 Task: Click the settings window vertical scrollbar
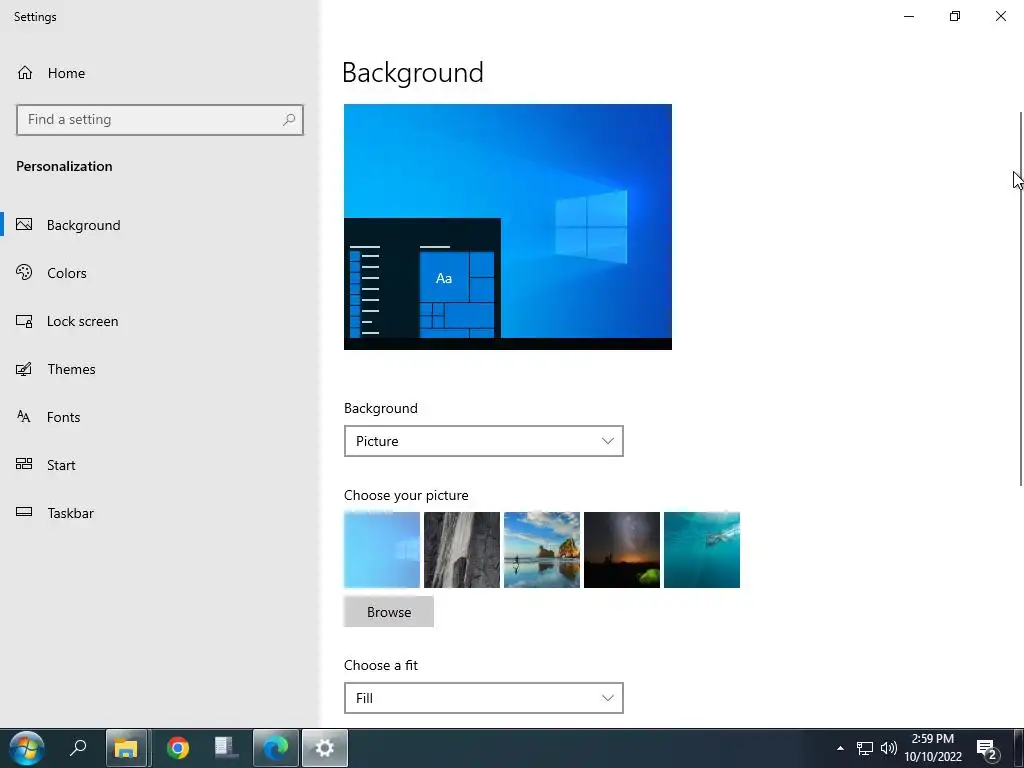pyautogui.click(x=1021, y=298)
